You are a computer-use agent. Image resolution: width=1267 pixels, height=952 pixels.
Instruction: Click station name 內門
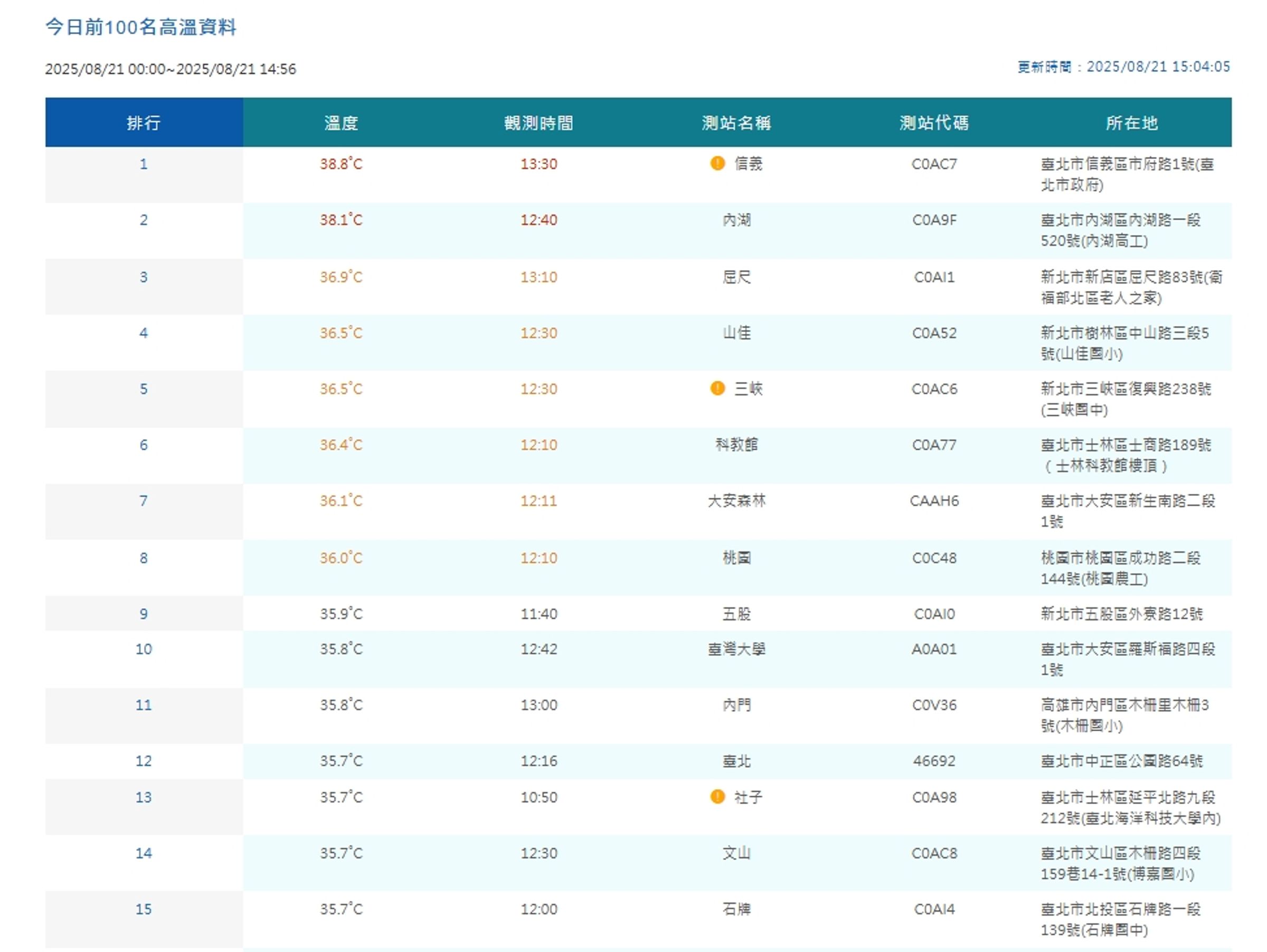pyautogui.click(x=736, y=705)
